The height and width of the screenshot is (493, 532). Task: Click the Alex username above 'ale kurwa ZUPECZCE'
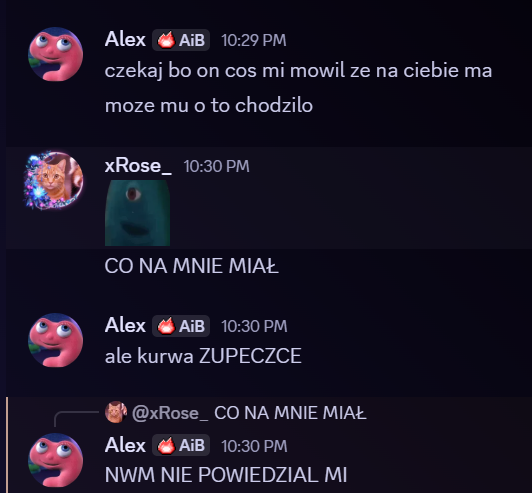[x=125, y=325]
